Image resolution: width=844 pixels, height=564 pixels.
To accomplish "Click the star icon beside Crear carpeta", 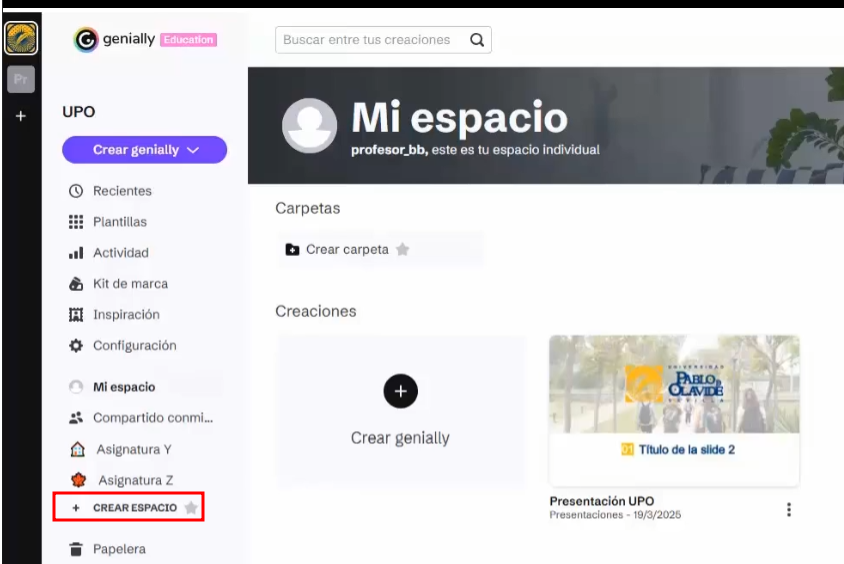I will click(402, 250).
